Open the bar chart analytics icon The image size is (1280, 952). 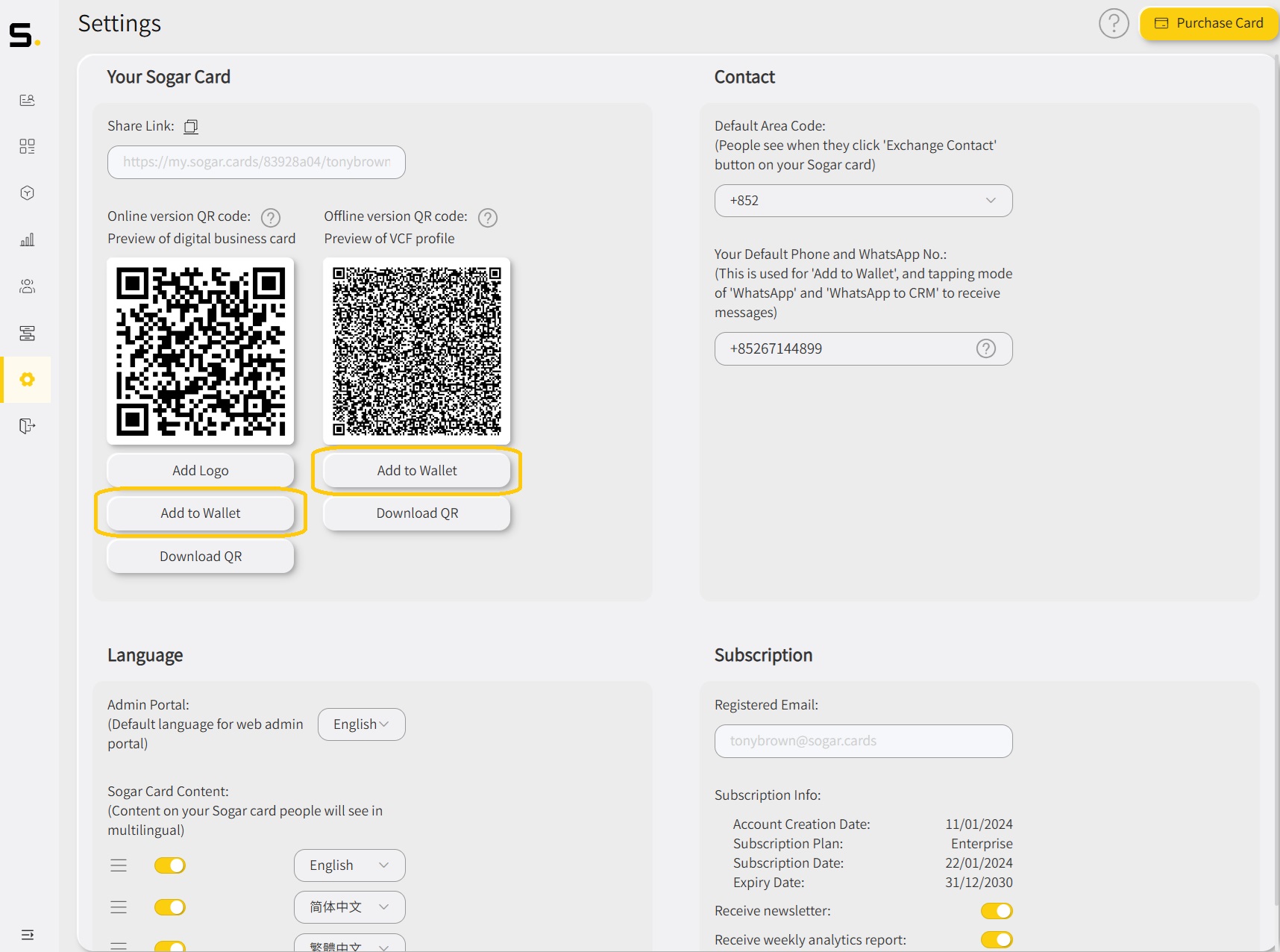(28, 239)
